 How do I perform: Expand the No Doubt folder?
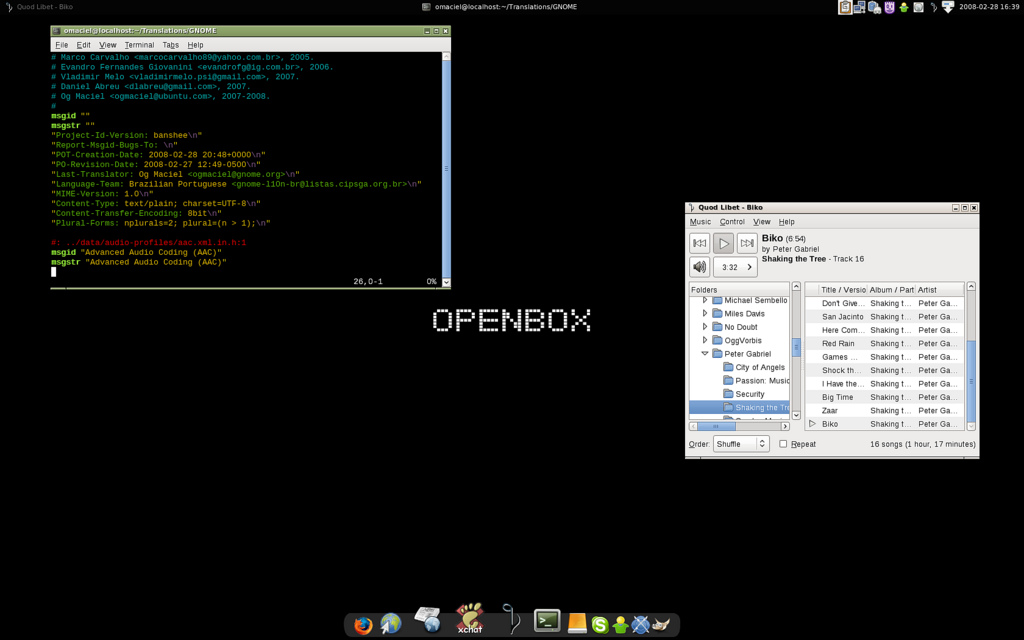tap(705, 327)
